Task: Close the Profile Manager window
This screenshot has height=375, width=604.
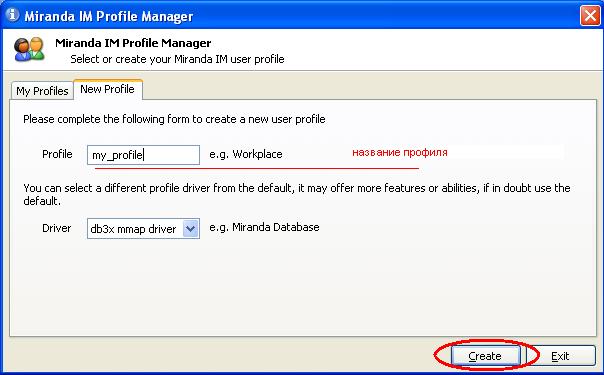Action: pyautogui.click(x=590, y=16)
